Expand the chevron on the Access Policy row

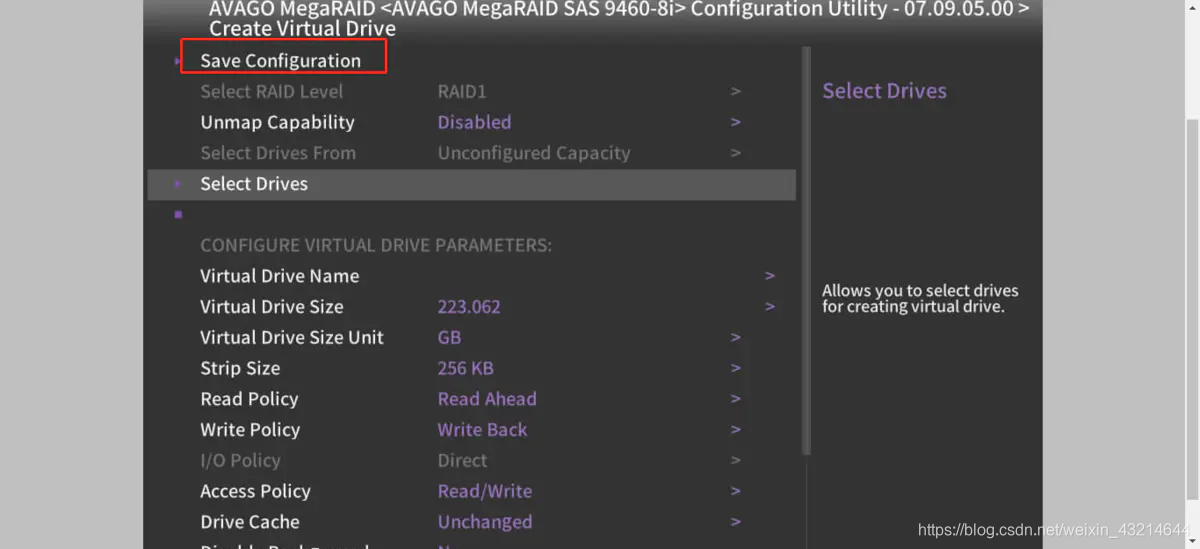[x=736, y=492]
